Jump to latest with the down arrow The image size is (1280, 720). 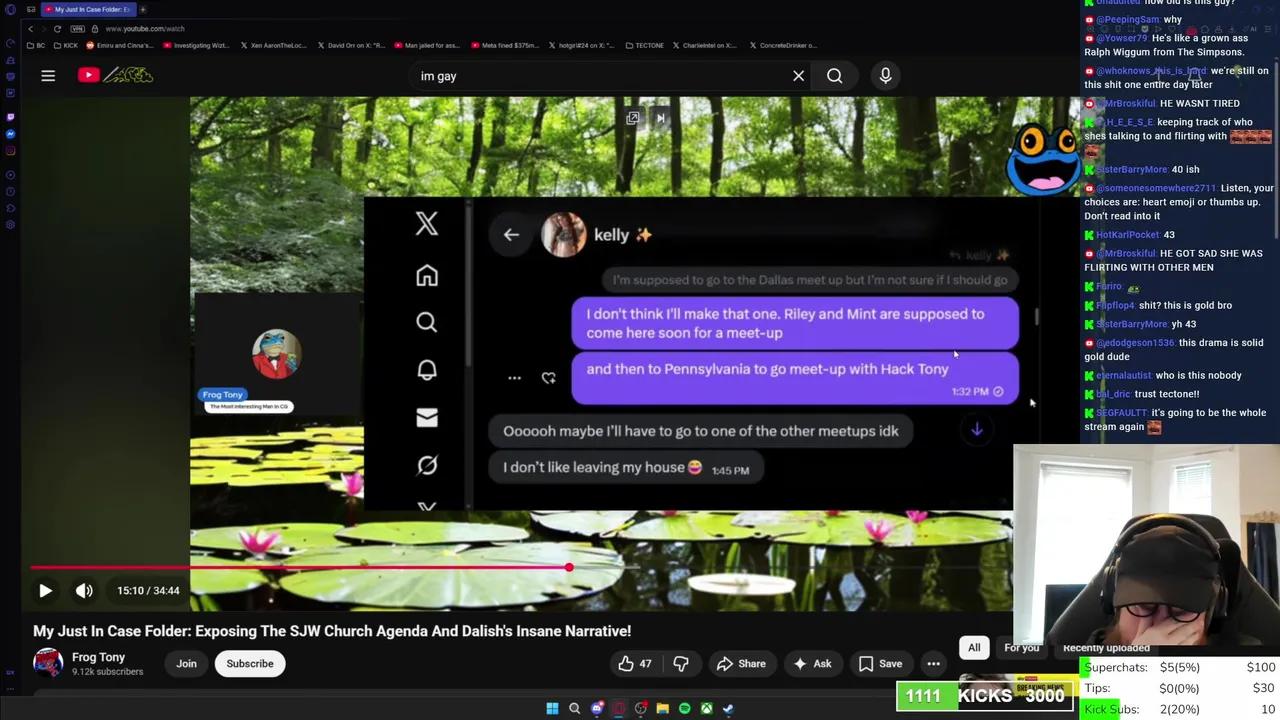coord(977,429)
